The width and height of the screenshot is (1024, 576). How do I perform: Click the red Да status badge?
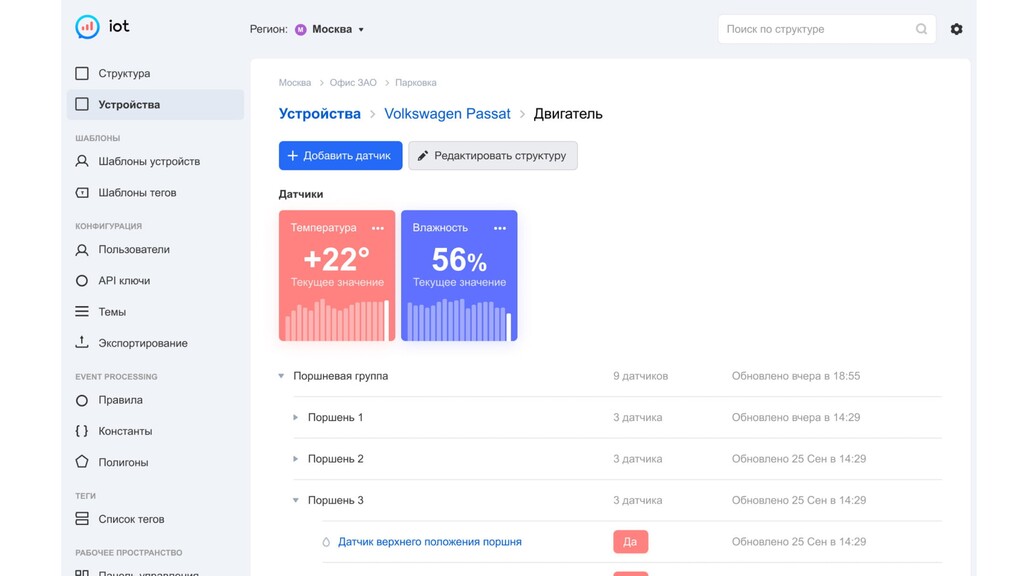630,542
